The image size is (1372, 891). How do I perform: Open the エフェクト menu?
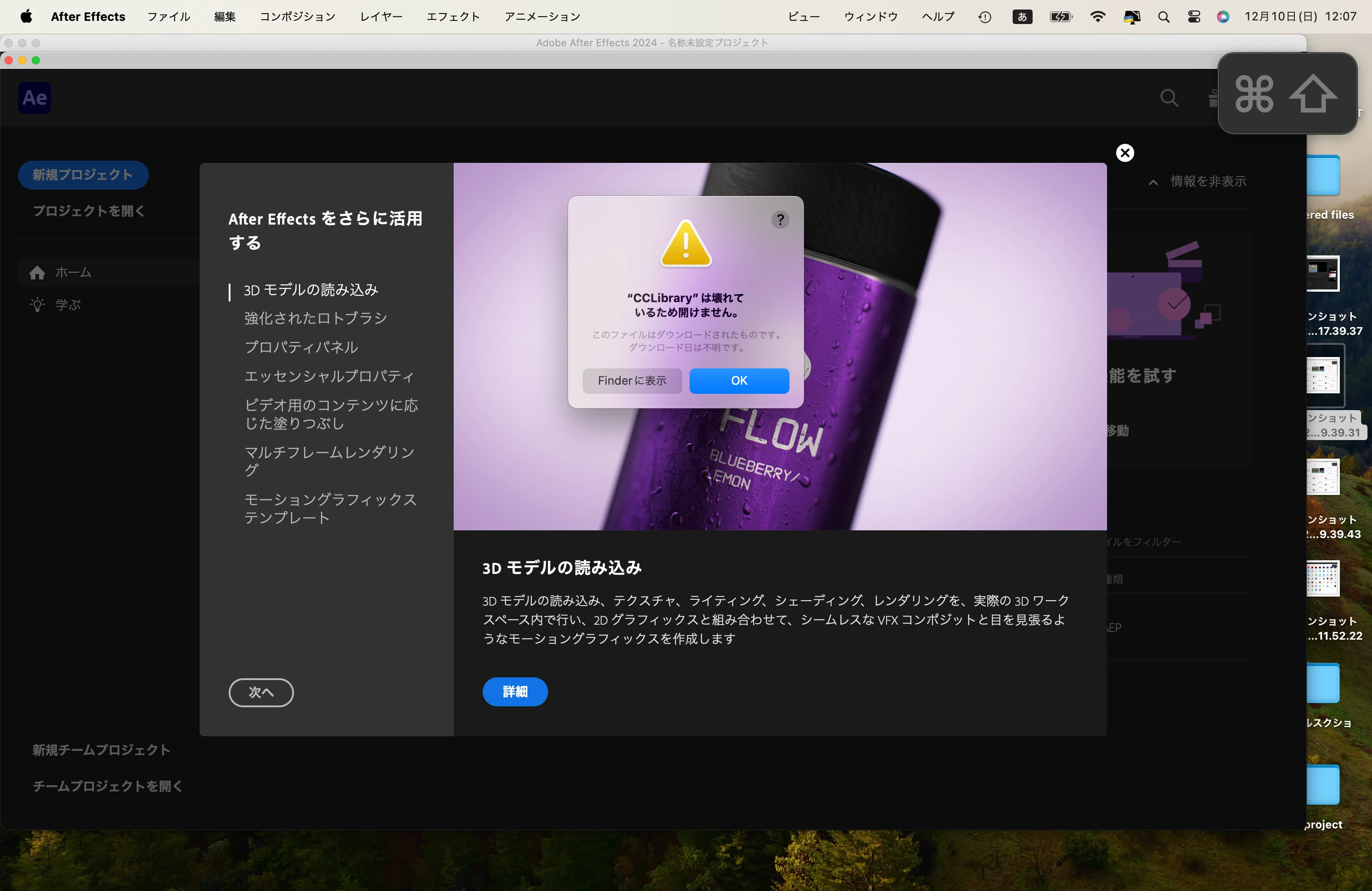(452, 17)
